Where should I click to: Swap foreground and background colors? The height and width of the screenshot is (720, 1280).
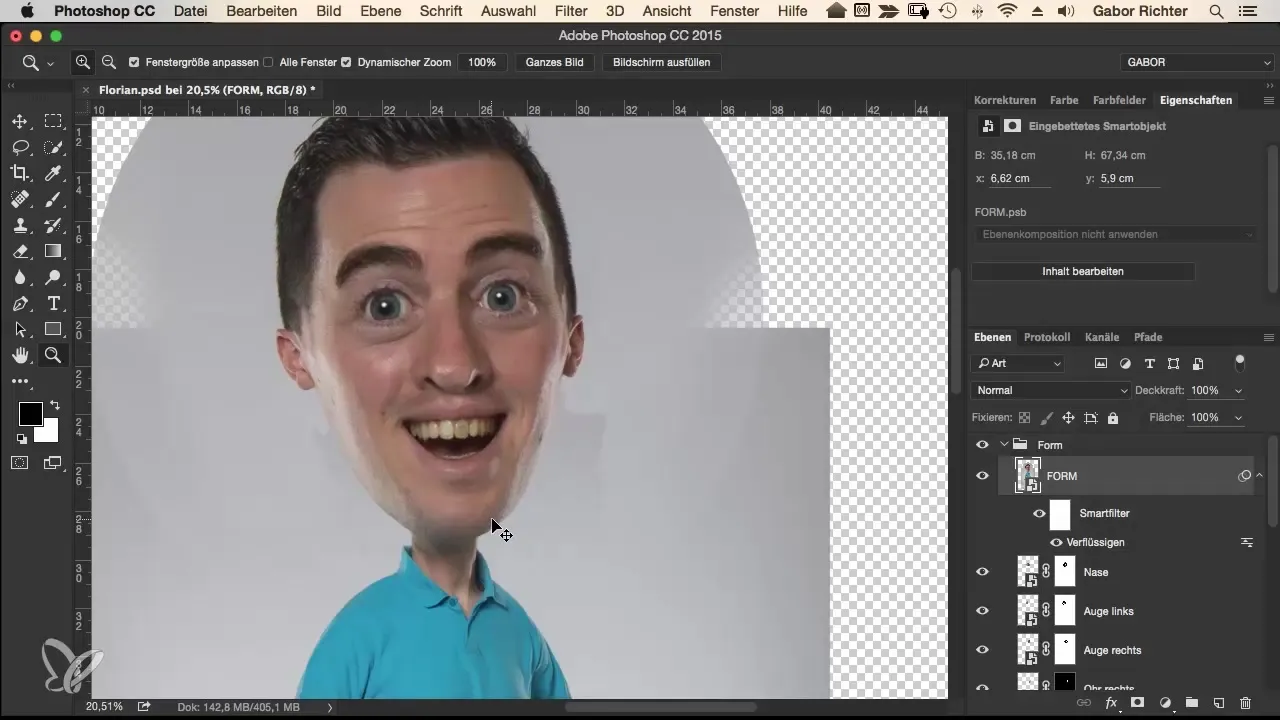click(x=54, y=405)
